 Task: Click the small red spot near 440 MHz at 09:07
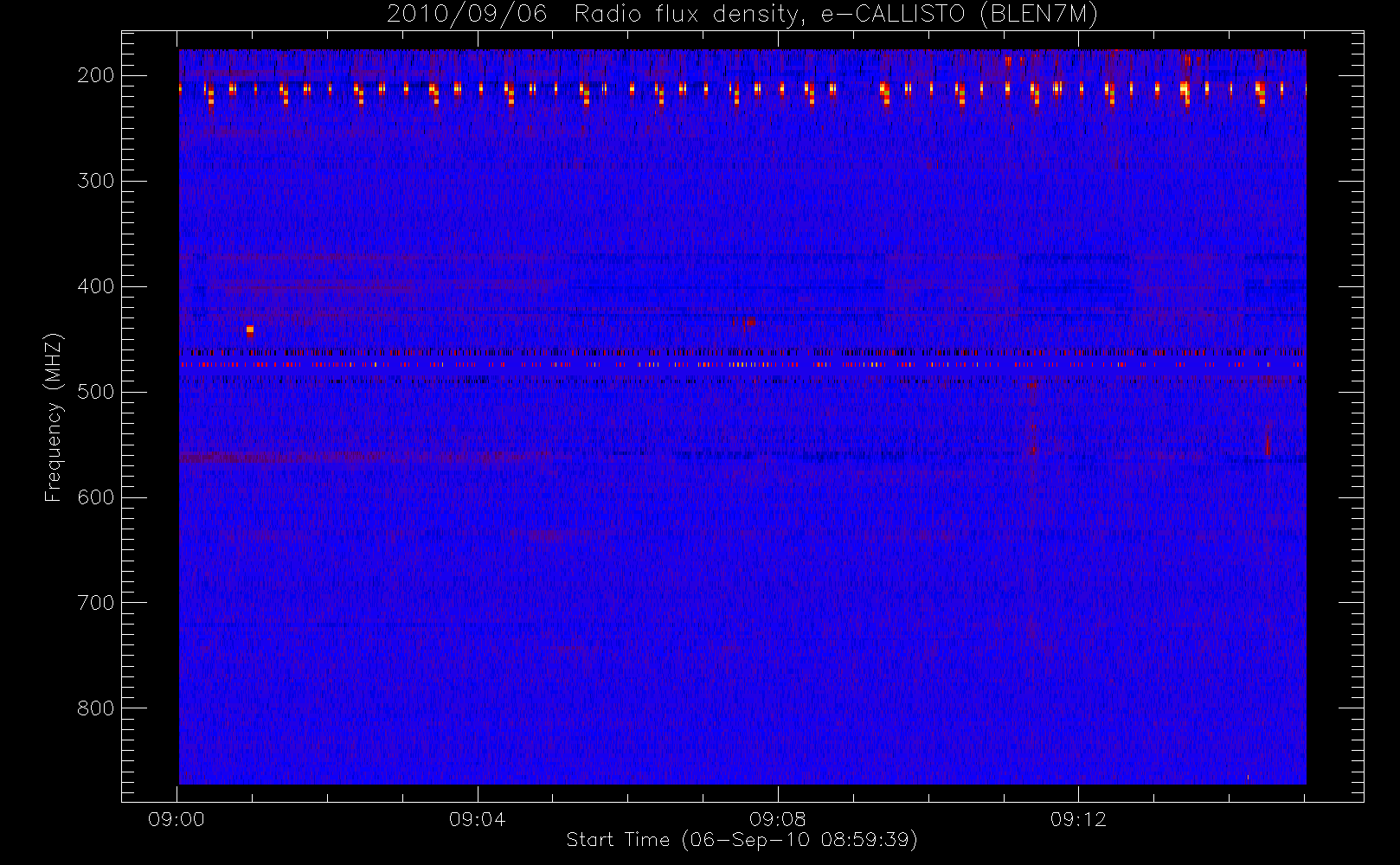point(746,322)
